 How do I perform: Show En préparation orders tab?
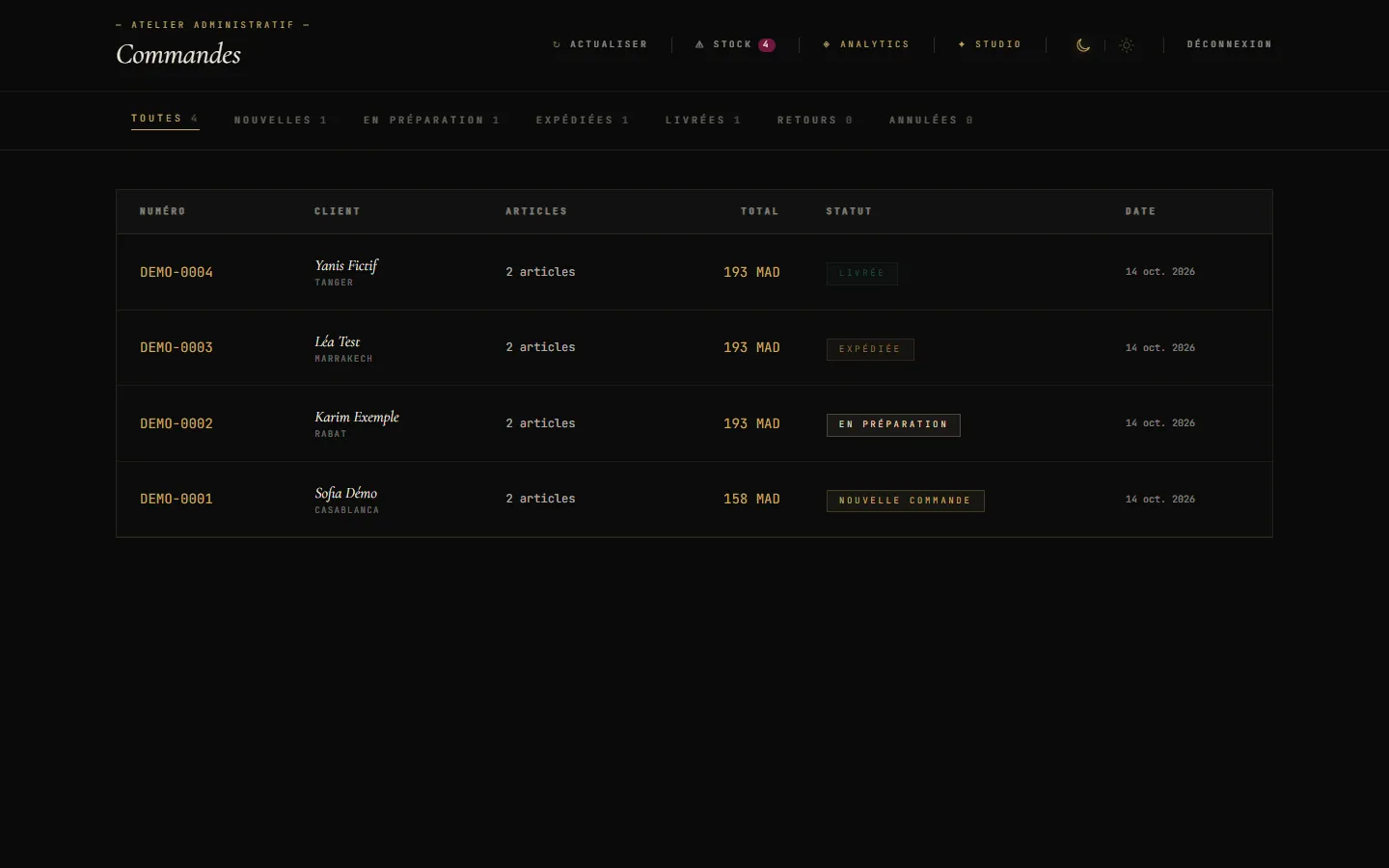(x=431, y=121)
